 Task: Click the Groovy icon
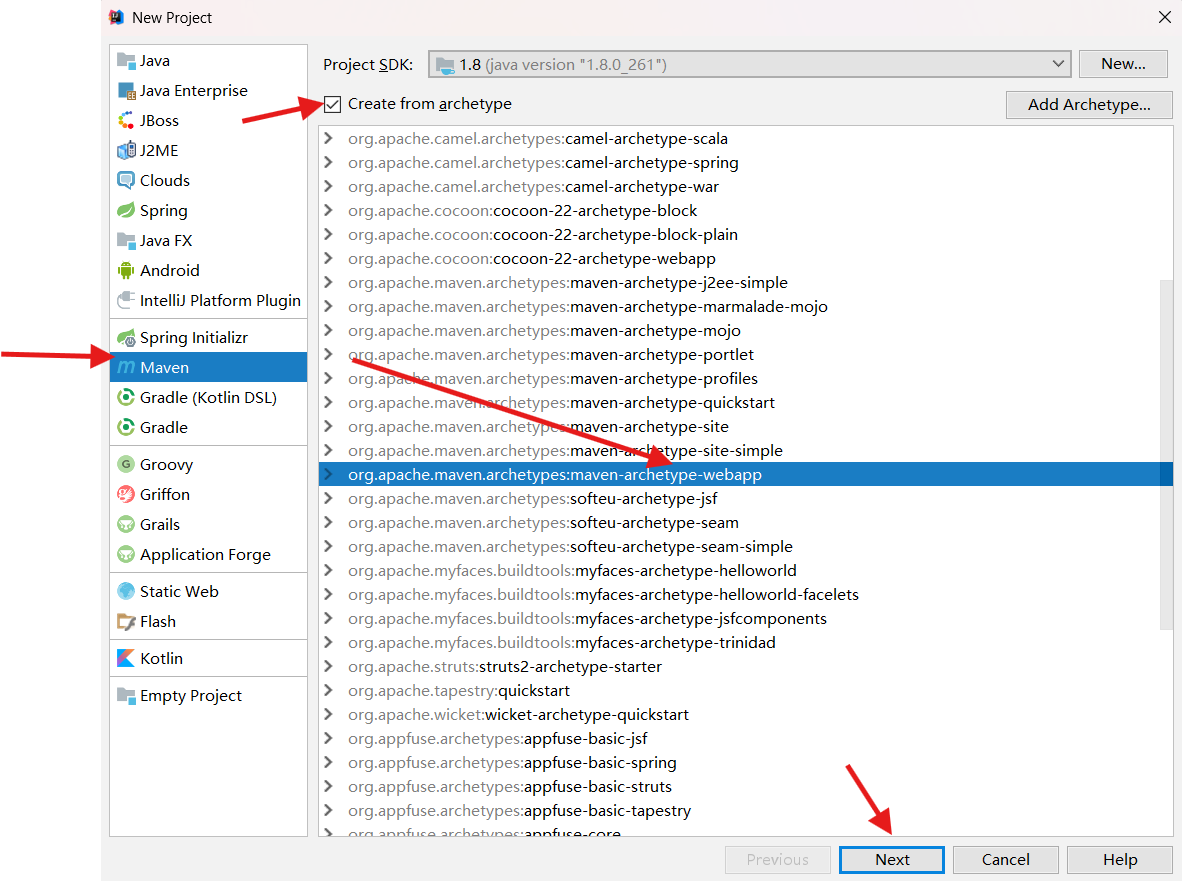point(126,464)
